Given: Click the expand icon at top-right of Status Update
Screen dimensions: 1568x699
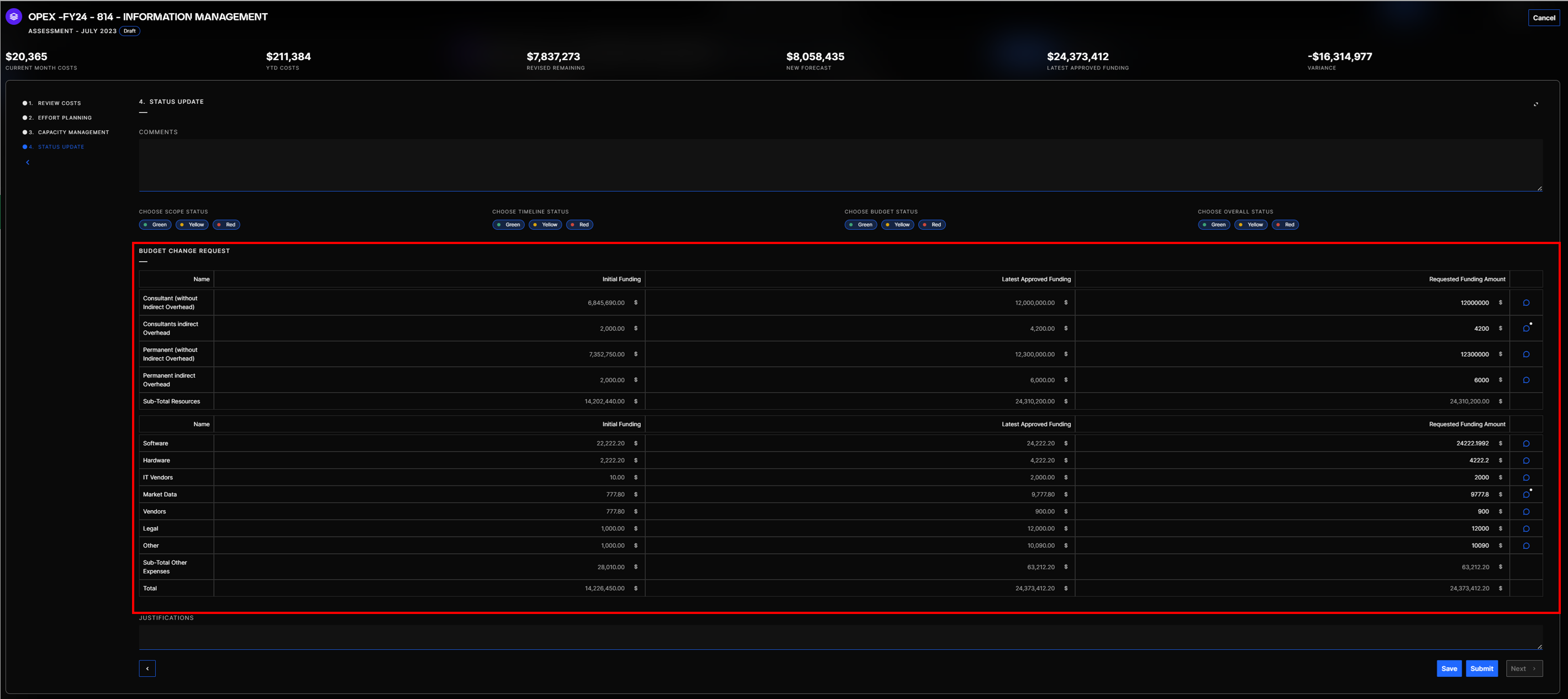Looking at the screenshot, I should [x=1535, y=104].
